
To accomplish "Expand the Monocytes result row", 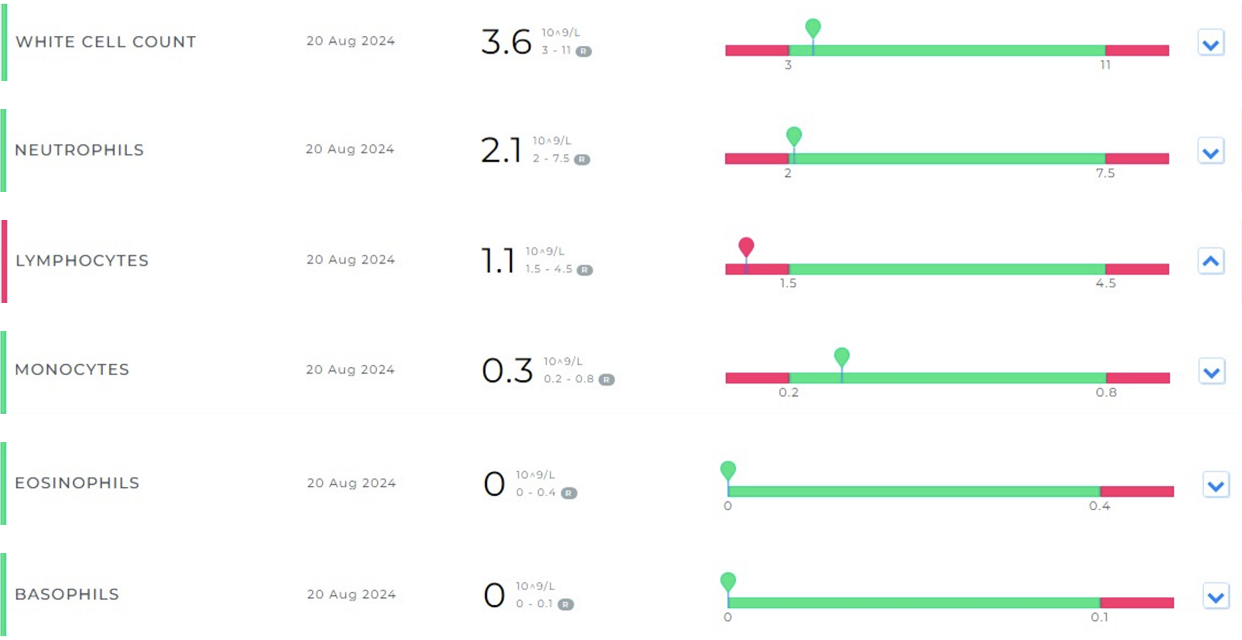I will point(1211,373).
